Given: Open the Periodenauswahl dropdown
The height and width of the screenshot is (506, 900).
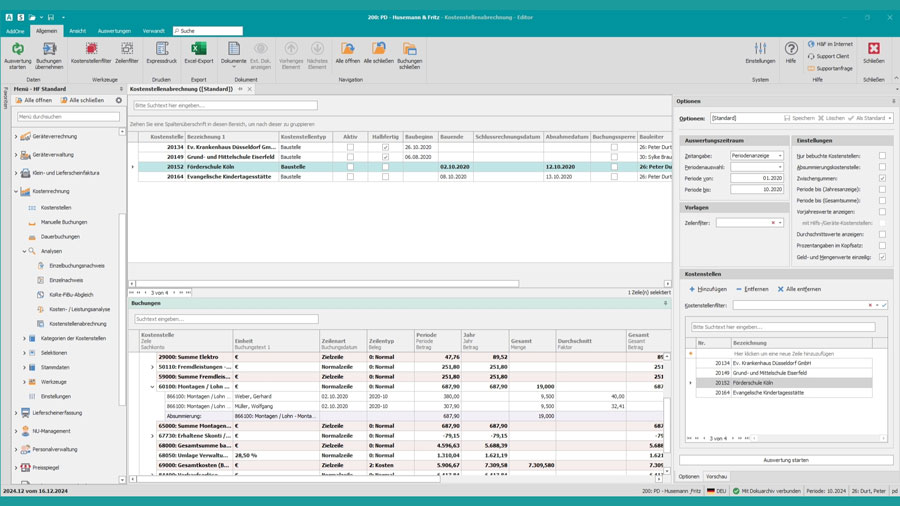Looking at the screenshot, I should 779,167.
